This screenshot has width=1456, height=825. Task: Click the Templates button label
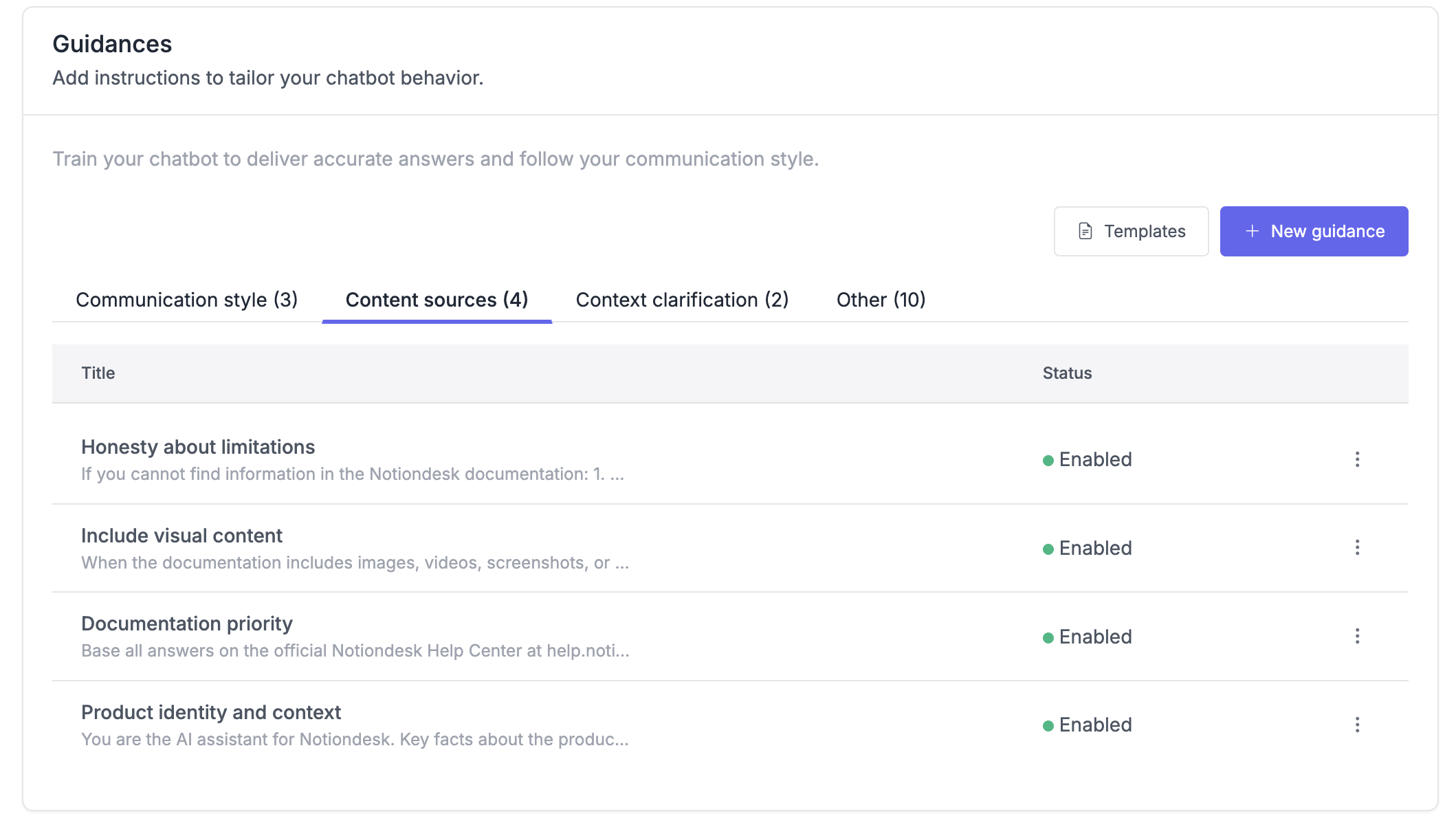(1145, 232)
